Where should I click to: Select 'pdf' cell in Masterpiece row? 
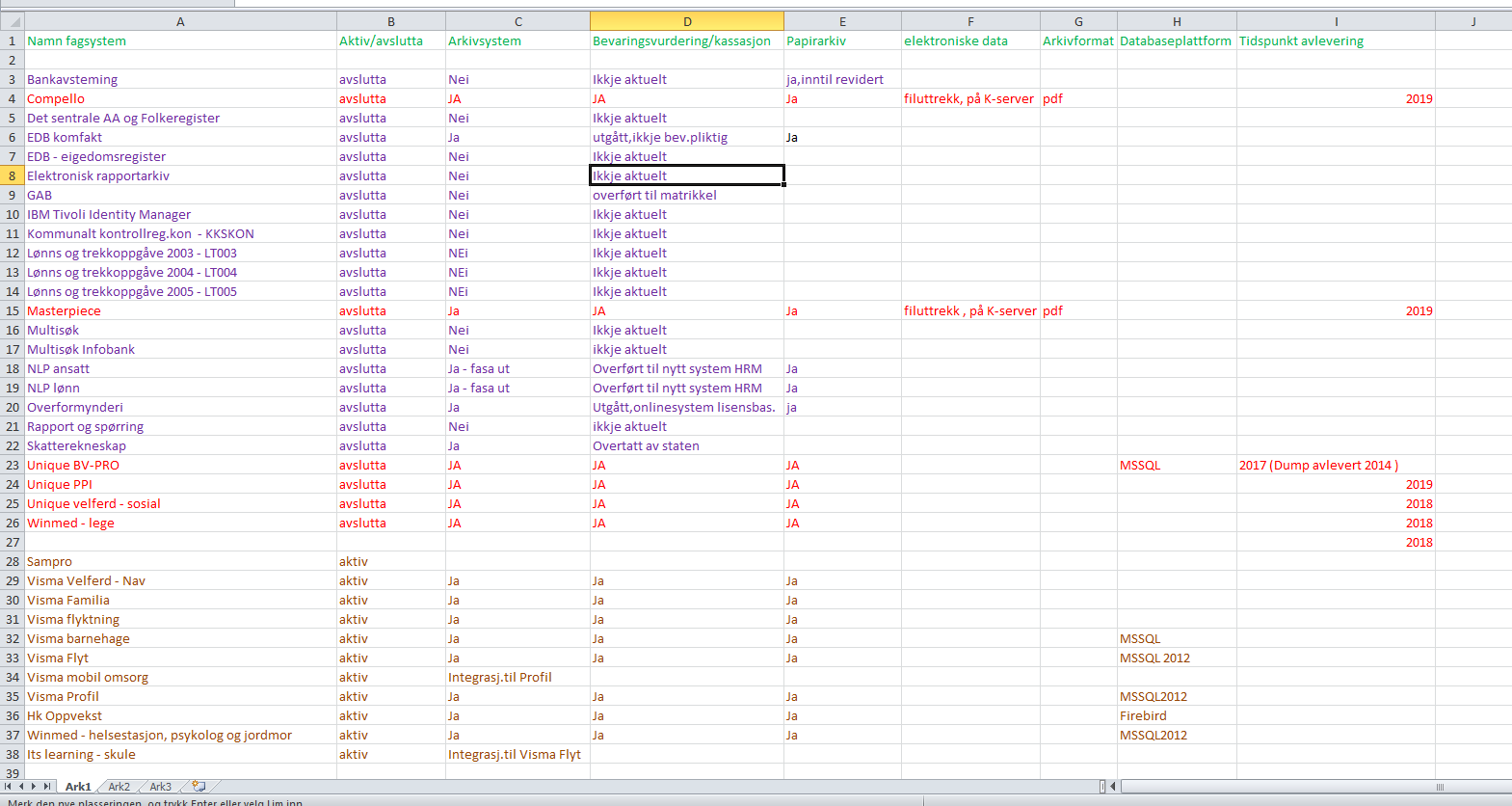[x=1078, y=310]
